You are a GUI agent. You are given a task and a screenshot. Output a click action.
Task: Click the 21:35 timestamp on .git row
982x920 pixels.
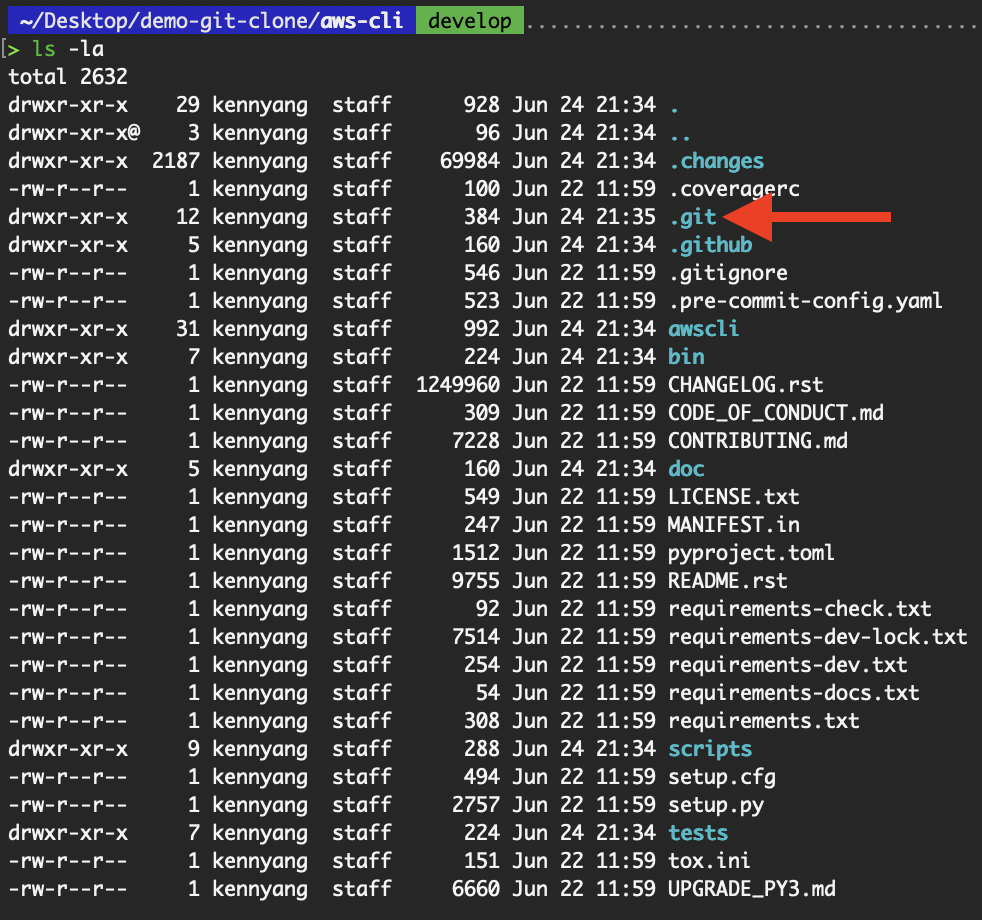click(x=626, y=217)
